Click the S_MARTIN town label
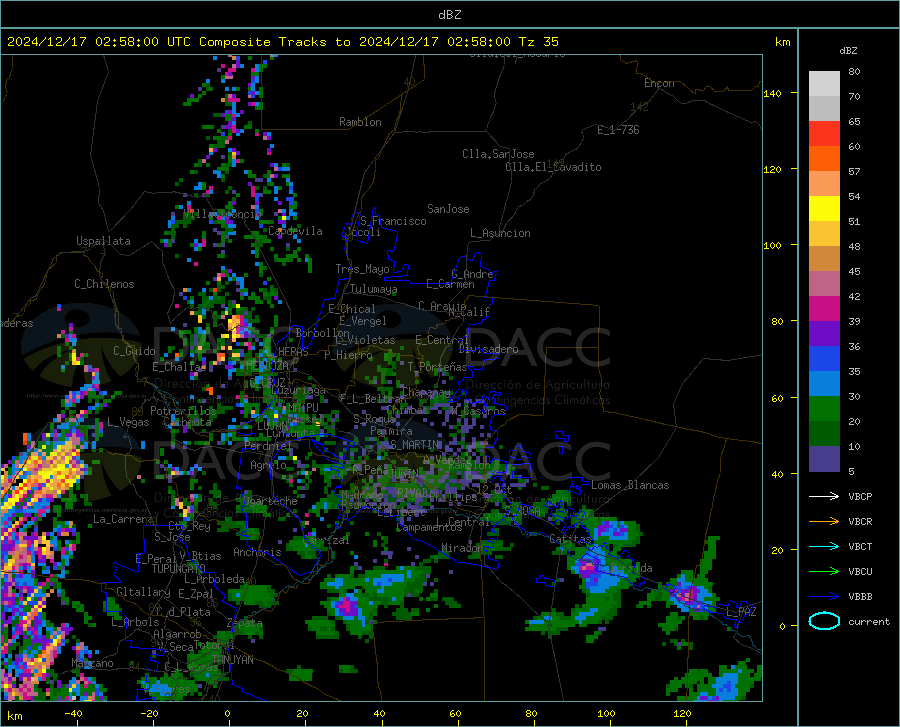The image size is (900, 727). point(415,445)
